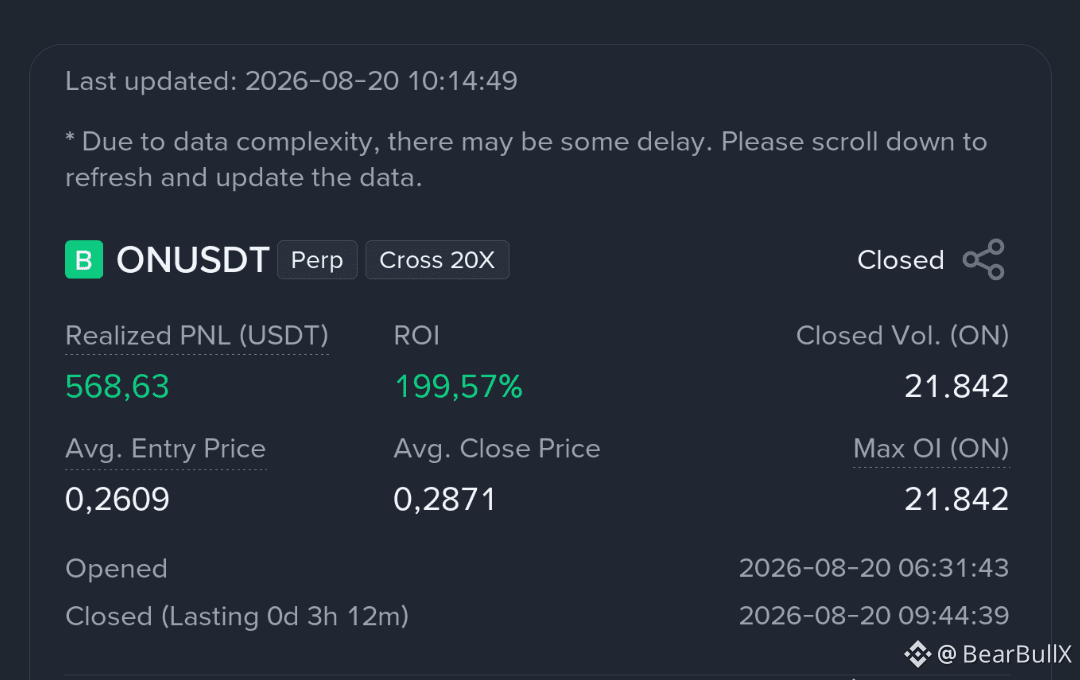1080x680 pixels.
Task: Open the Realized PNL (USDT) tooltip label
Action: tap(197, 336)
